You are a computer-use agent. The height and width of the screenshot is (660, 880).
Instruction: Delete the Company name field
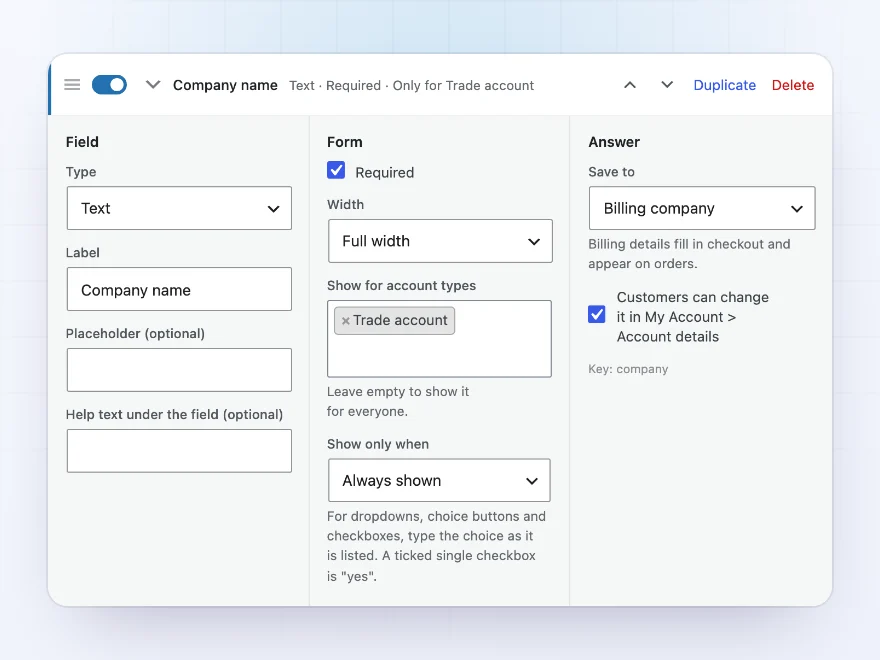792,85
